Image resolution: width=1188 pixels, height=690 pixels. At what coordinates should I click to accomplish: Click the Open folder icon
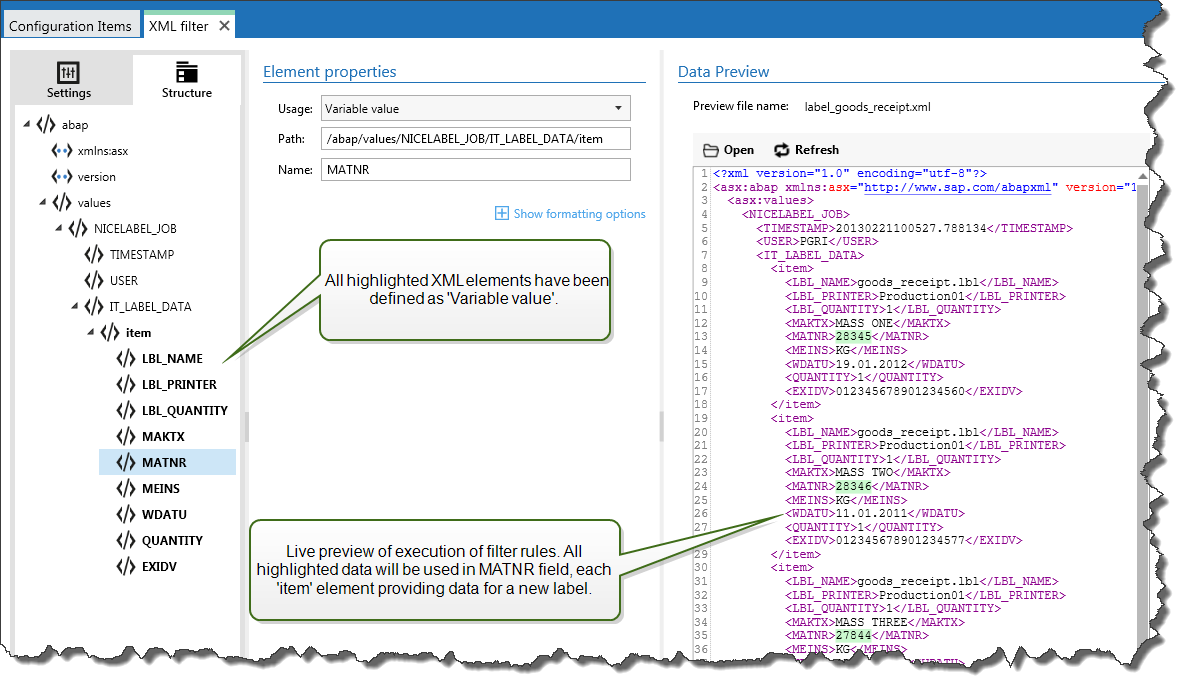(x=711, y=150)
